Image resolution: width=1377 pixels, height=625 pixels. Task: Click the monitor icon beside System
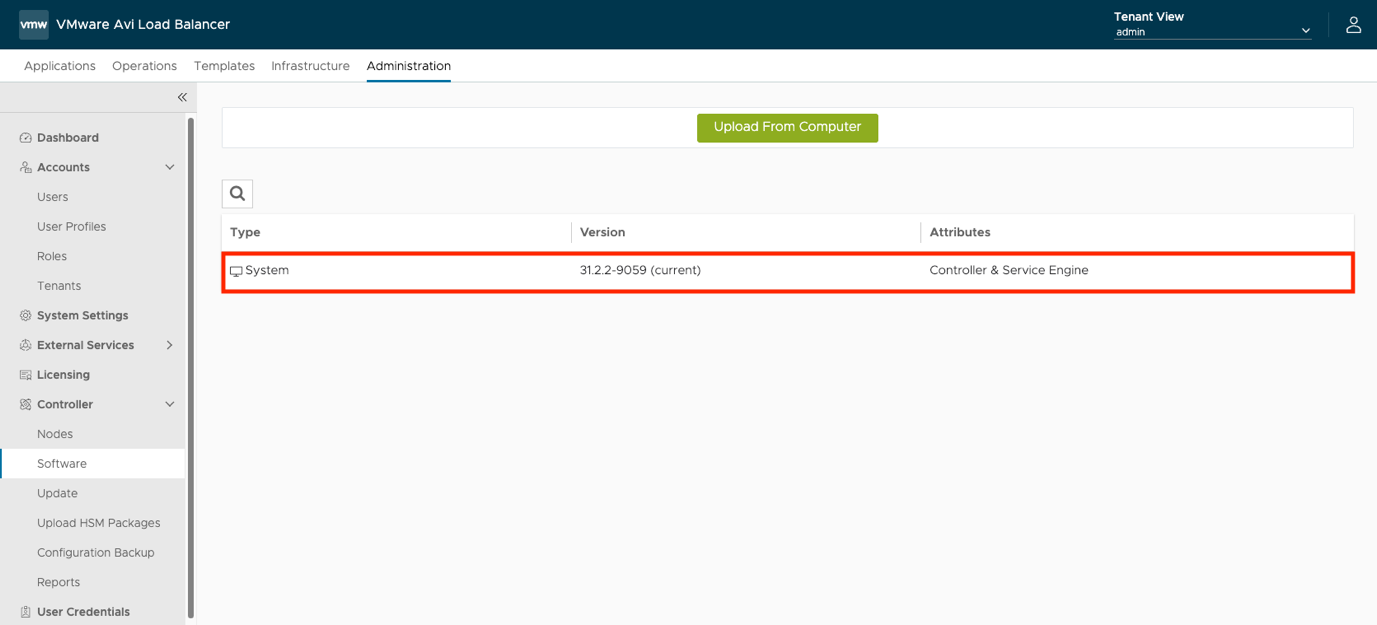236,271
